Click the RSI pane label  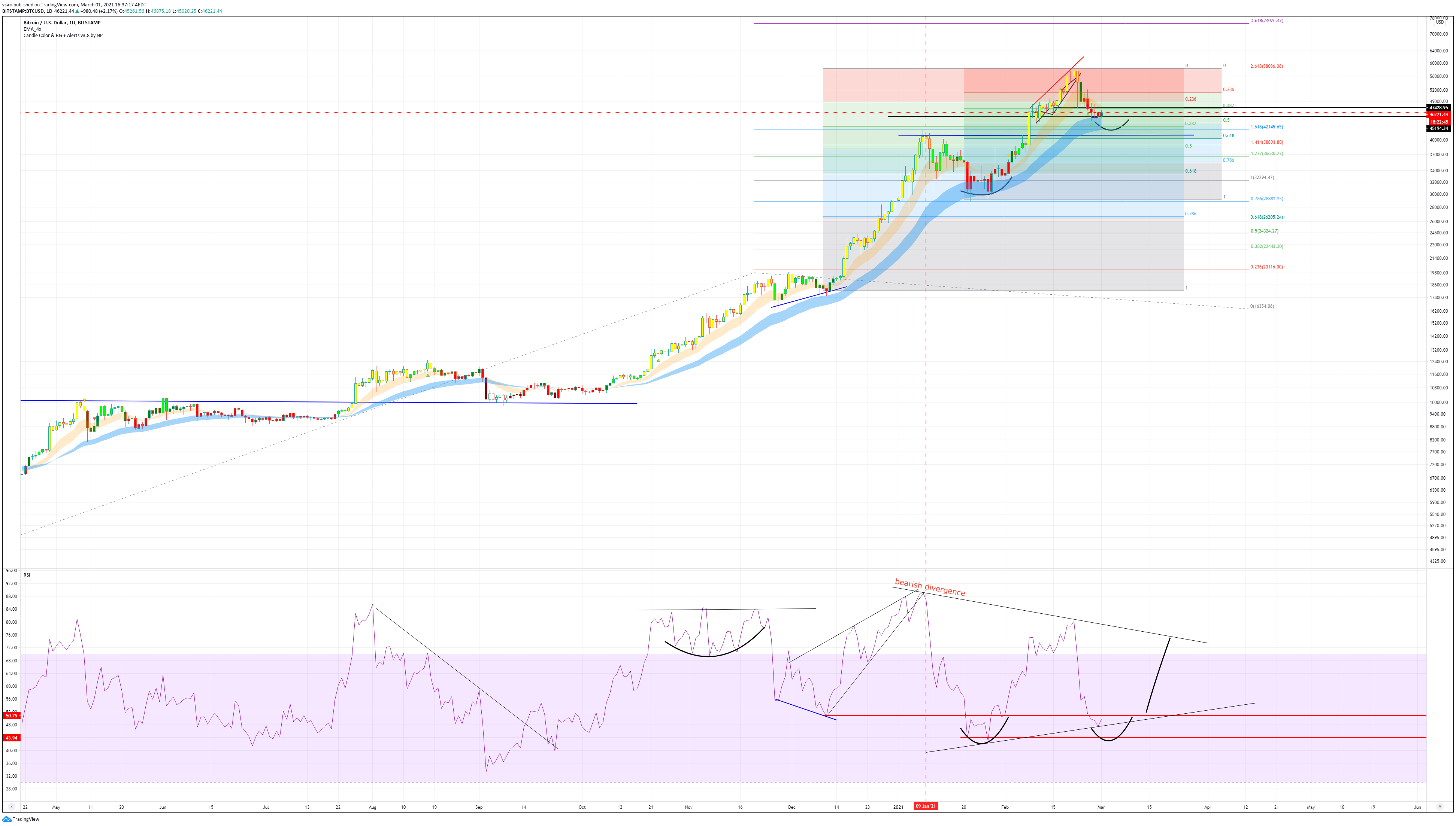[x=27, y=575]
